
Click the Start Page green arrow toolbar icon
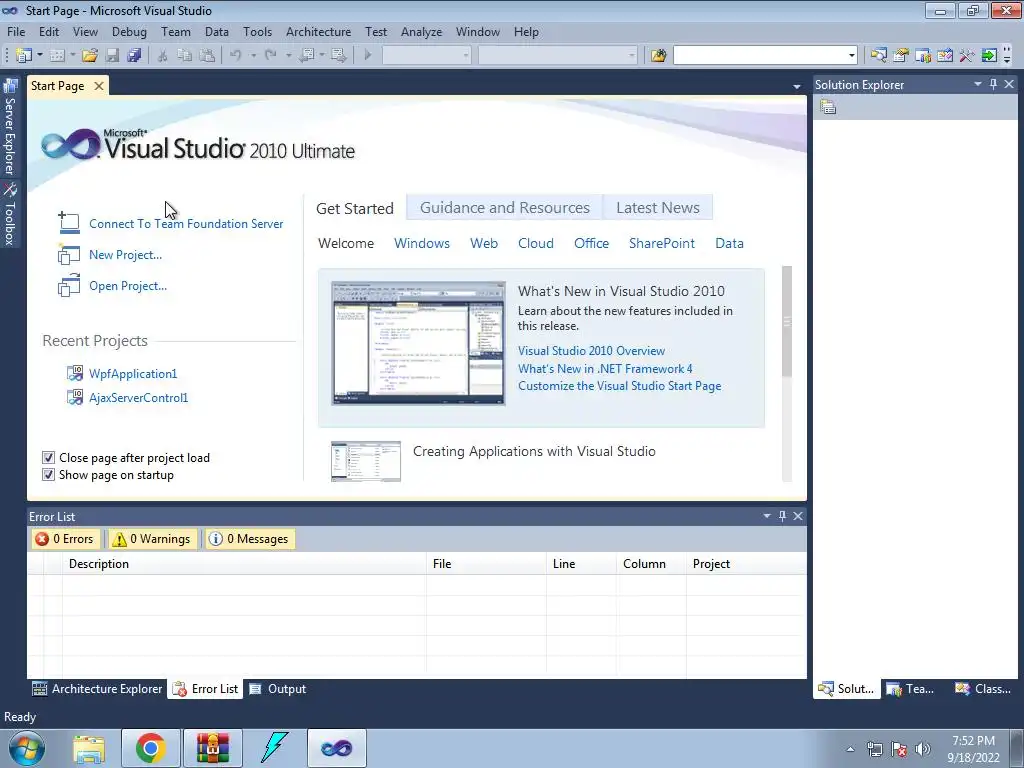(989, 56)
